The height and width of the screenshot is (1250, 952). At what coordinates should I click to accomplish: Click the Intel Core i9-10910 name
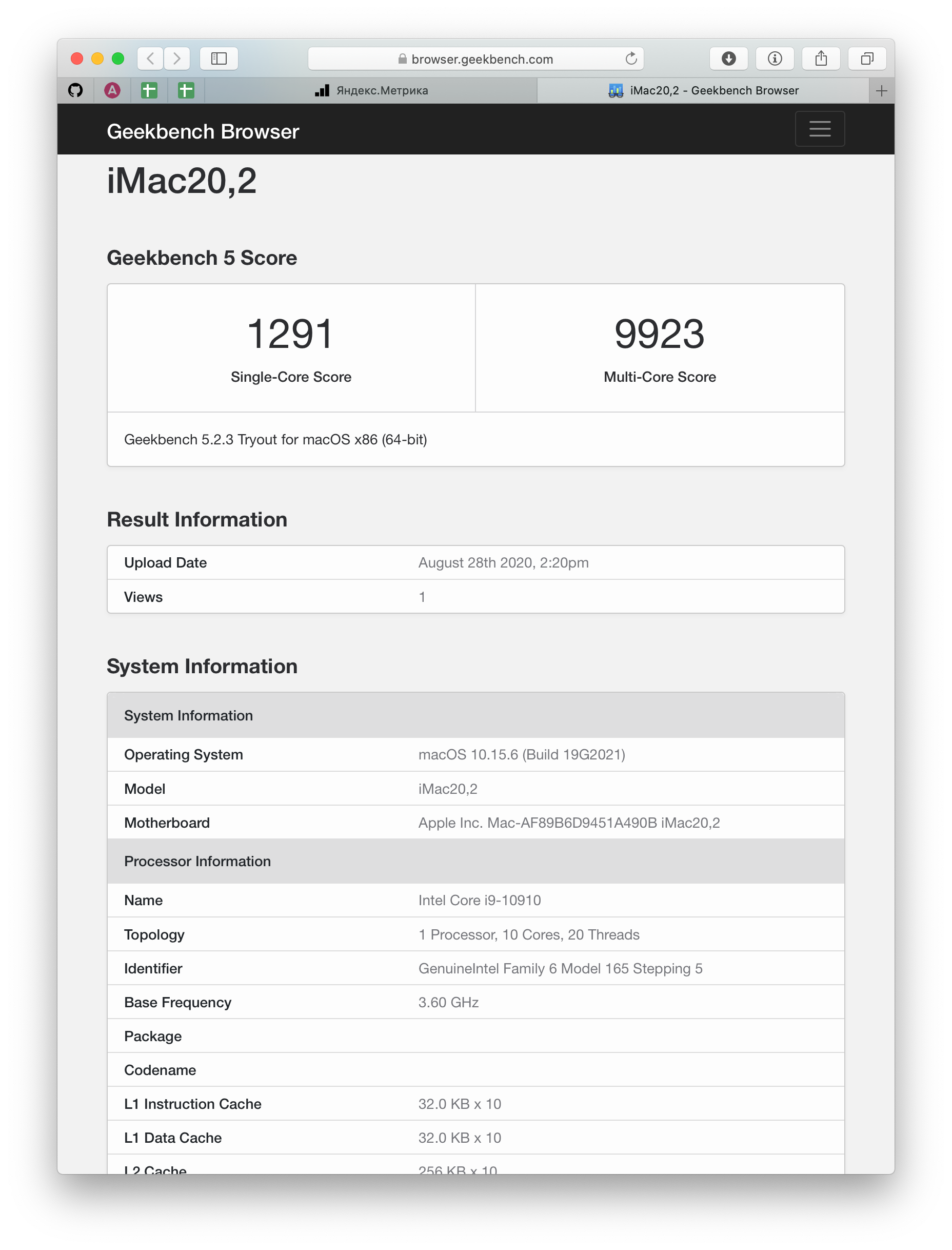[480, 900]
